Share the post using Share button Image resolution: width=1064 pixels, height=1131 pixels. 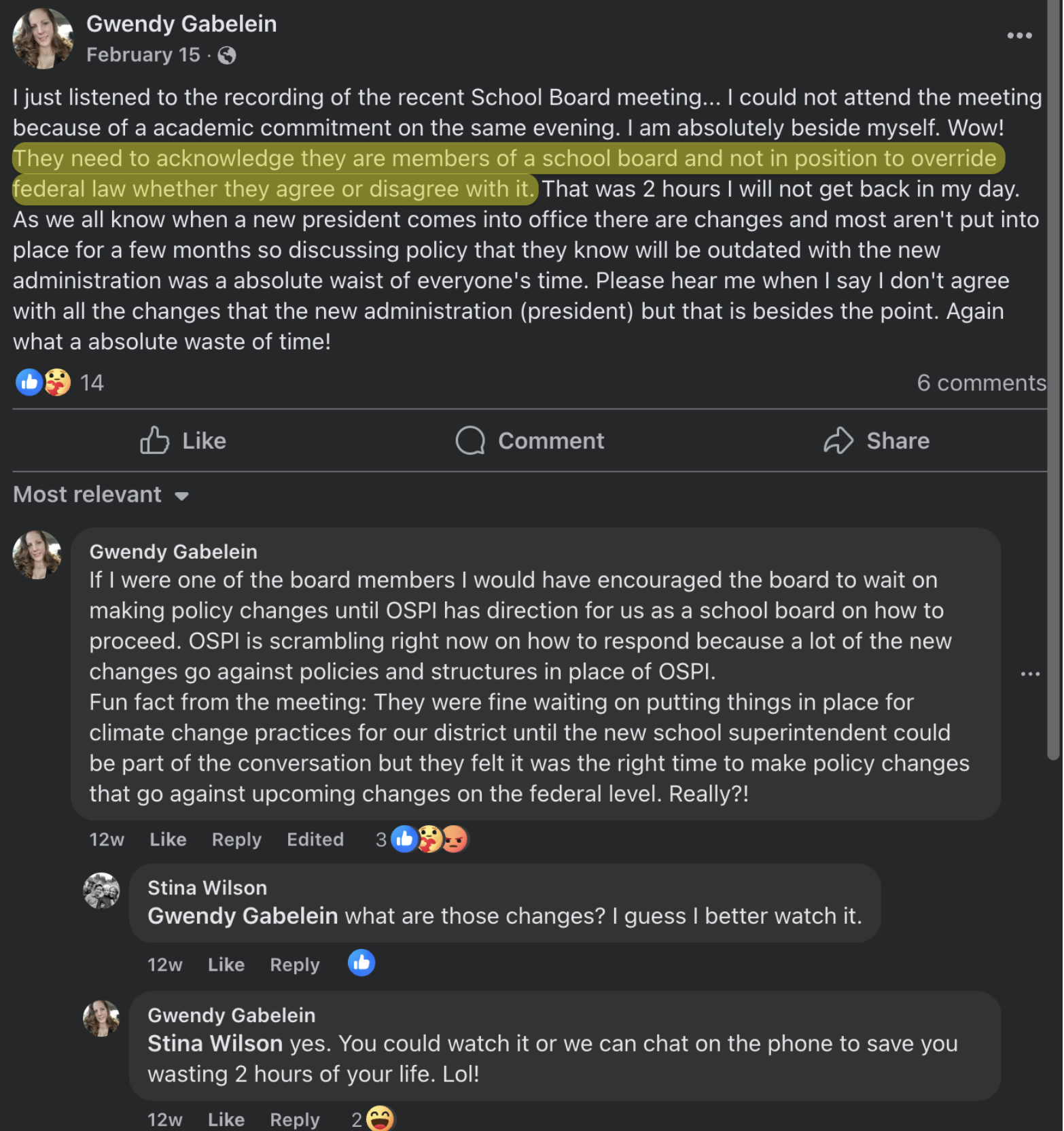tap(876, 440)
